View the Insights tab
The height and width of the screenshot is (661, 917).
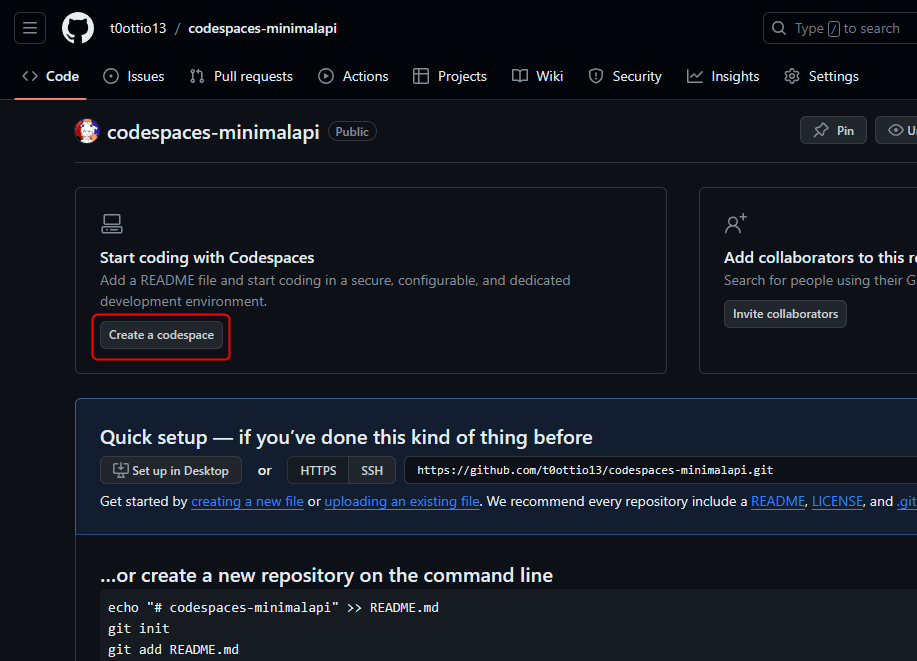(x=723, y=76)
